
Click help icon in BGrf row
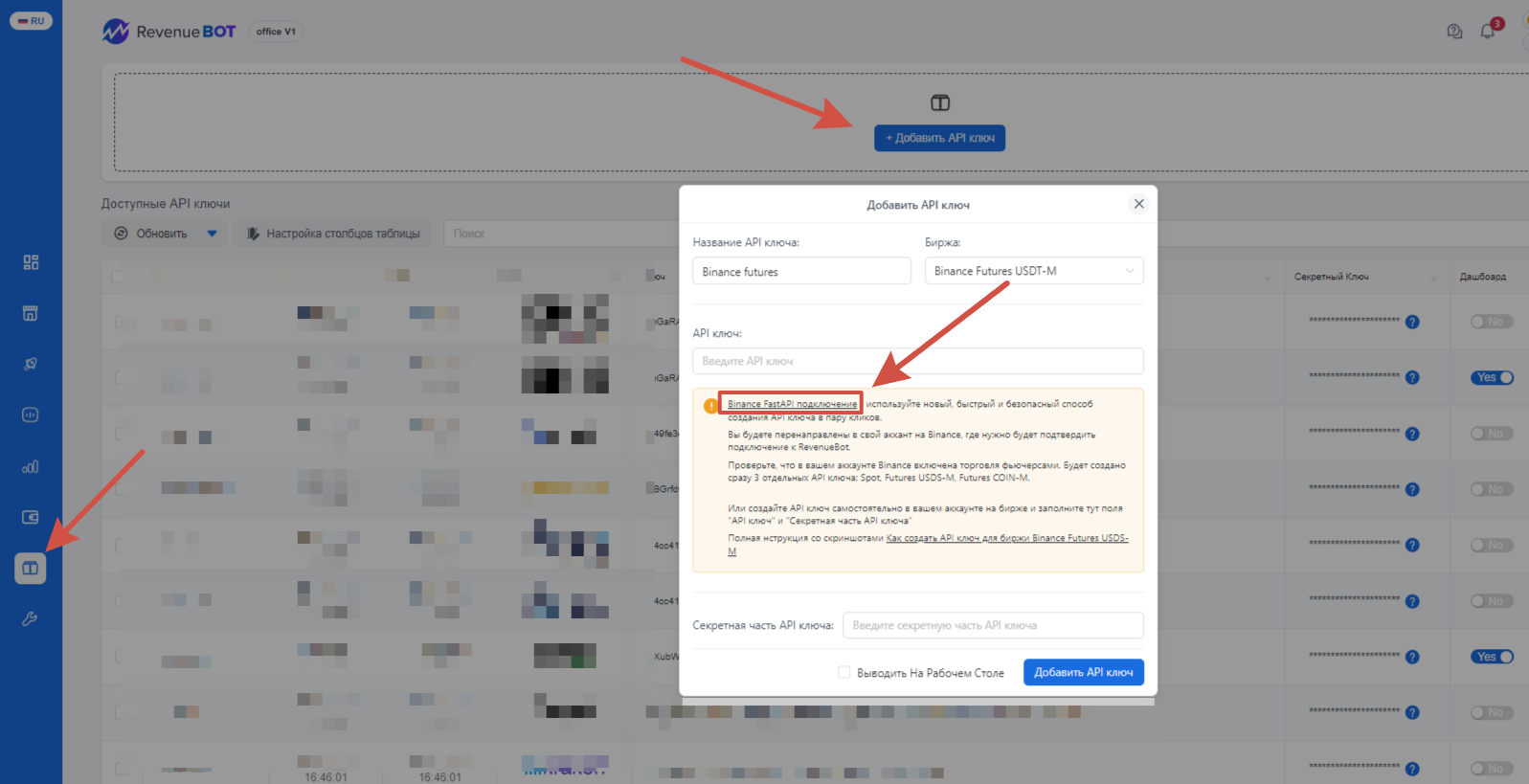tap(1412, 489)
